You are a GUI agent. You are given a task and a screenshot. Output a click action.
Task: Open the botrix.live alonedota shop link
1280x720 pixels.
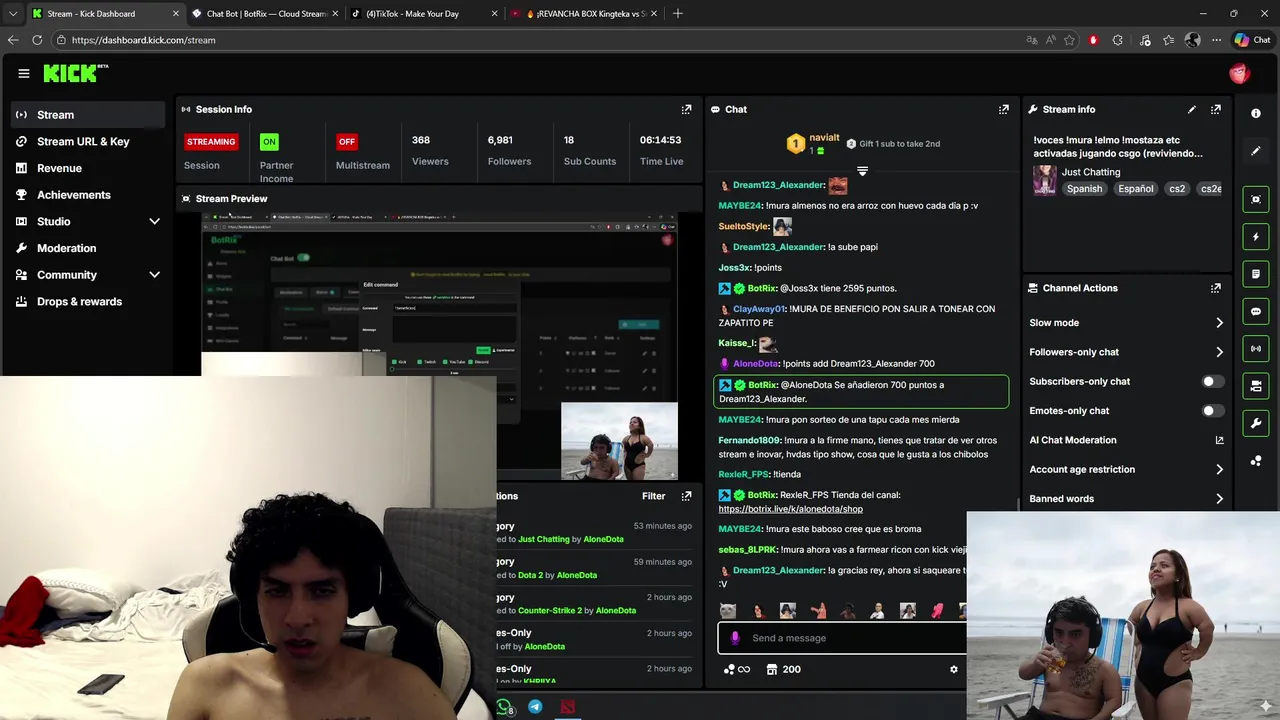point(790,509)
